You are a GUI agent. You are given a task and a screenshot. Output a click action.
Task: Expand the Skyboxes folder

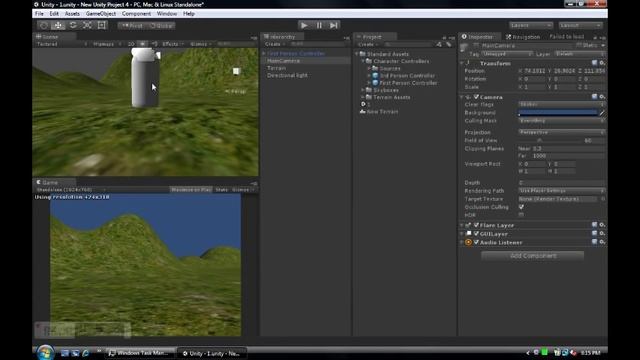pos(363,90)
